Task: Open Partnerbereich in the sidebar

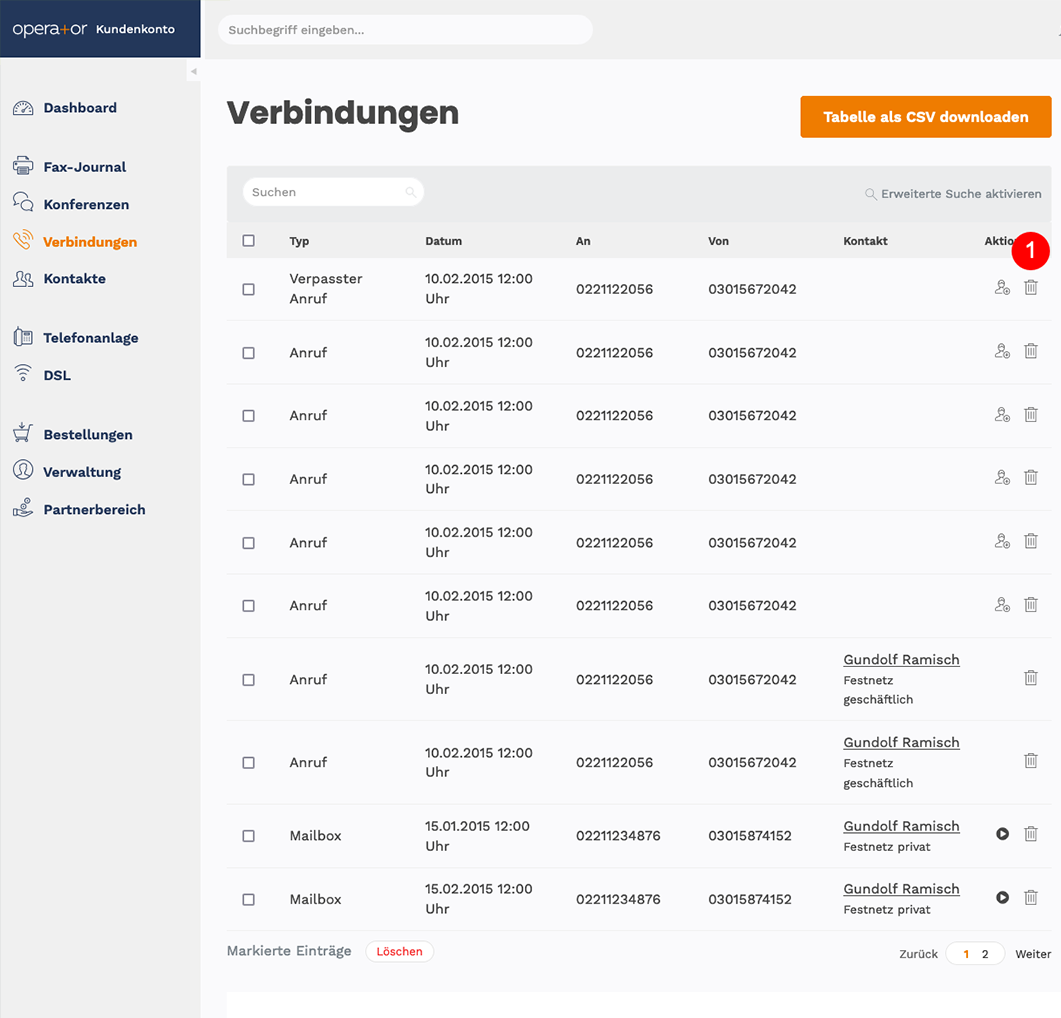Action: coord(94,510)
